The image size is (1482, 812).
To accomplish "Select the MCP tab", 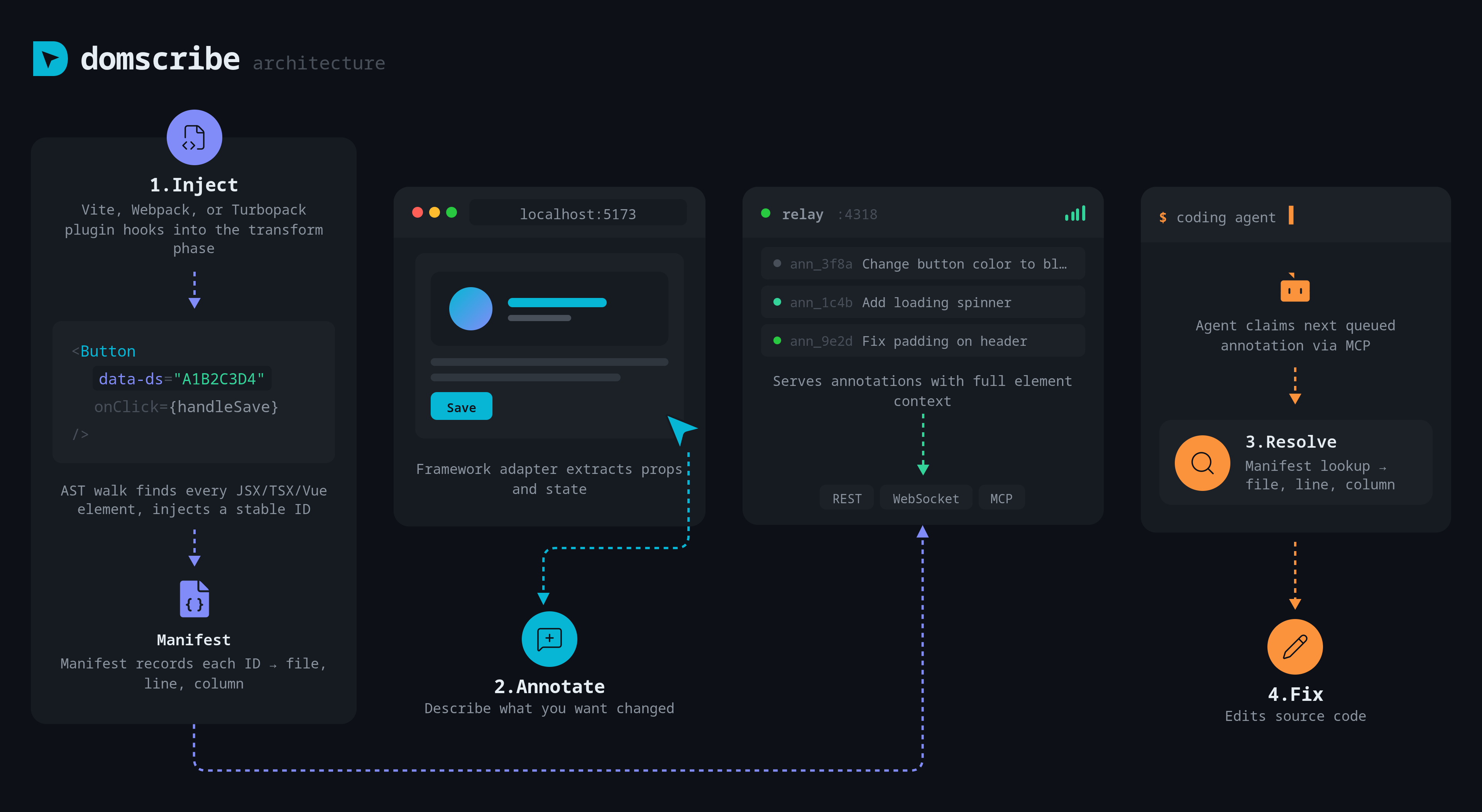I will pos(1002,498).
